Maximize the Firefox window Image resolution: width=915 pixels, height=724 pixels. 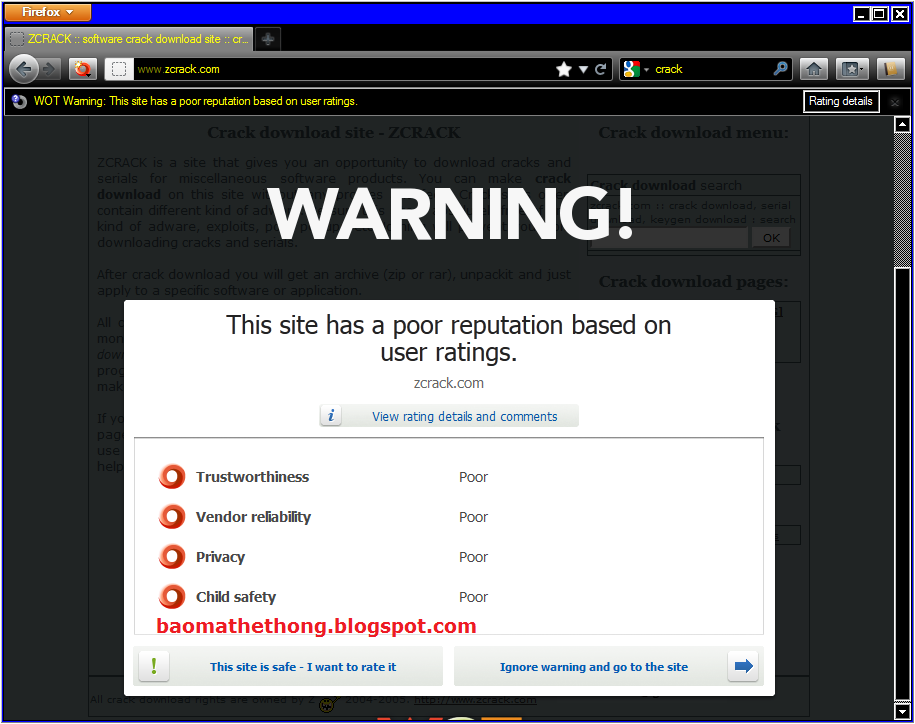pos(880,13)
